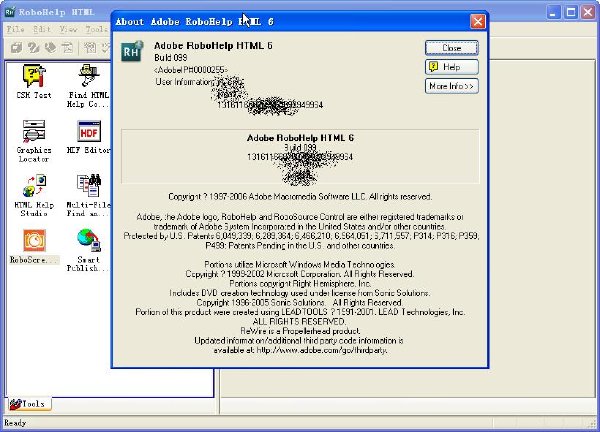Click 'ReWire is a Propellerhead product' line
Image resolution: width=600 pixels, height=432 pixels.
point(300,331)
